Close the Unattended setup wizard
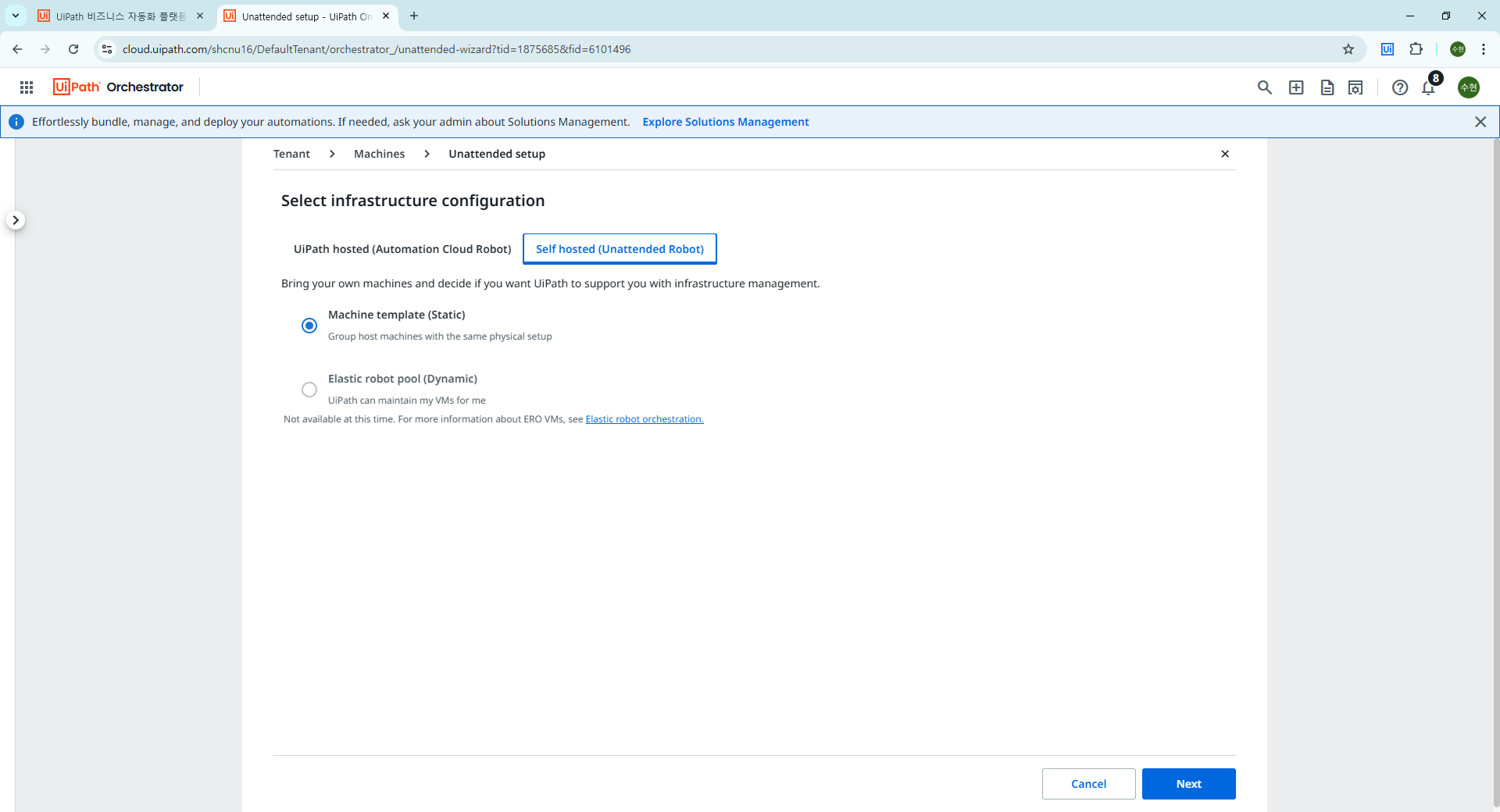 click(1225, 154)
